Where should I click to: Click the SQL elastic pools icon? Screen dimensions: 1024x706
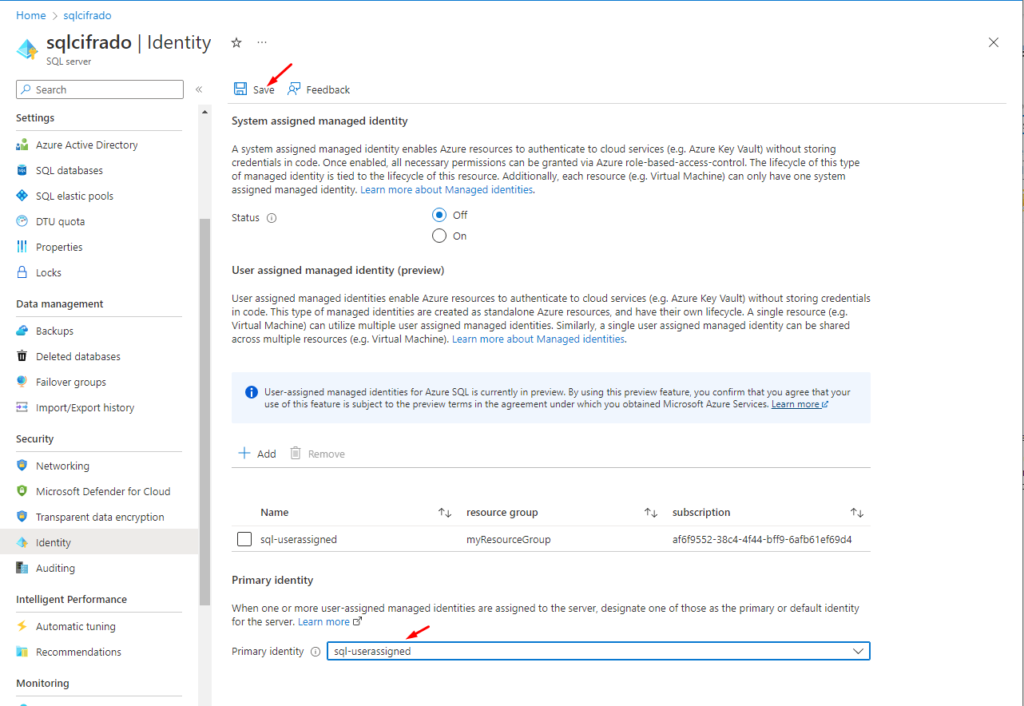pyautogui.click(x=22, y=195)
